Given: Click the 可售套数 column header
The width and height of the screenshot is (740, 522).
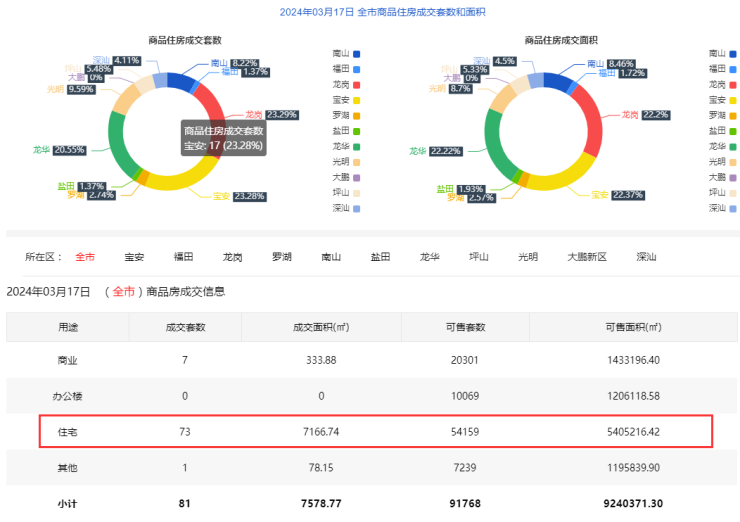Looking at the screenshot, I should [465, 327].
